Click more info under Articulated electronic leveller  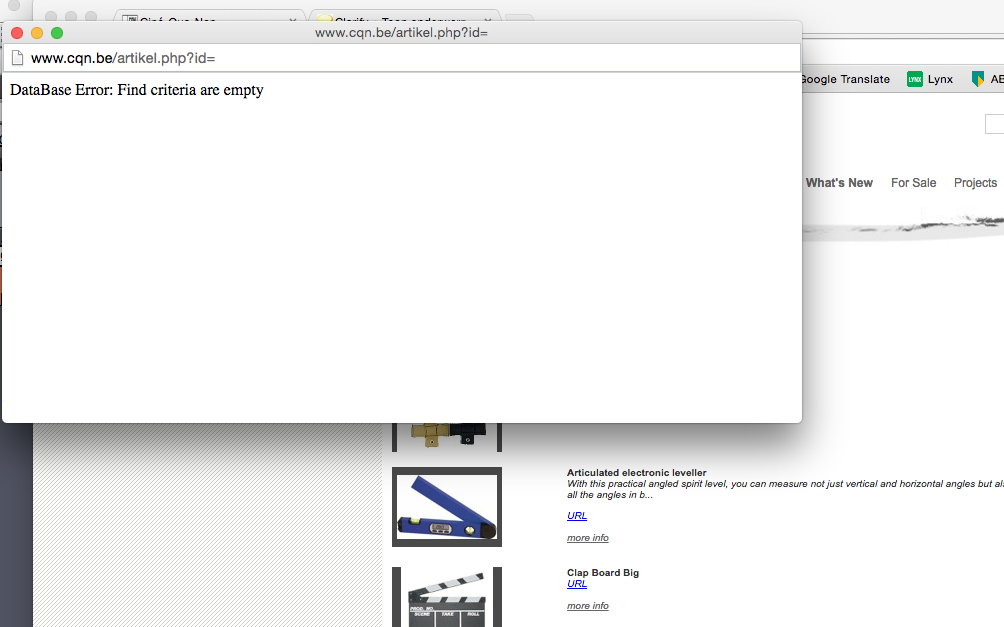click(x=587, y=538)
